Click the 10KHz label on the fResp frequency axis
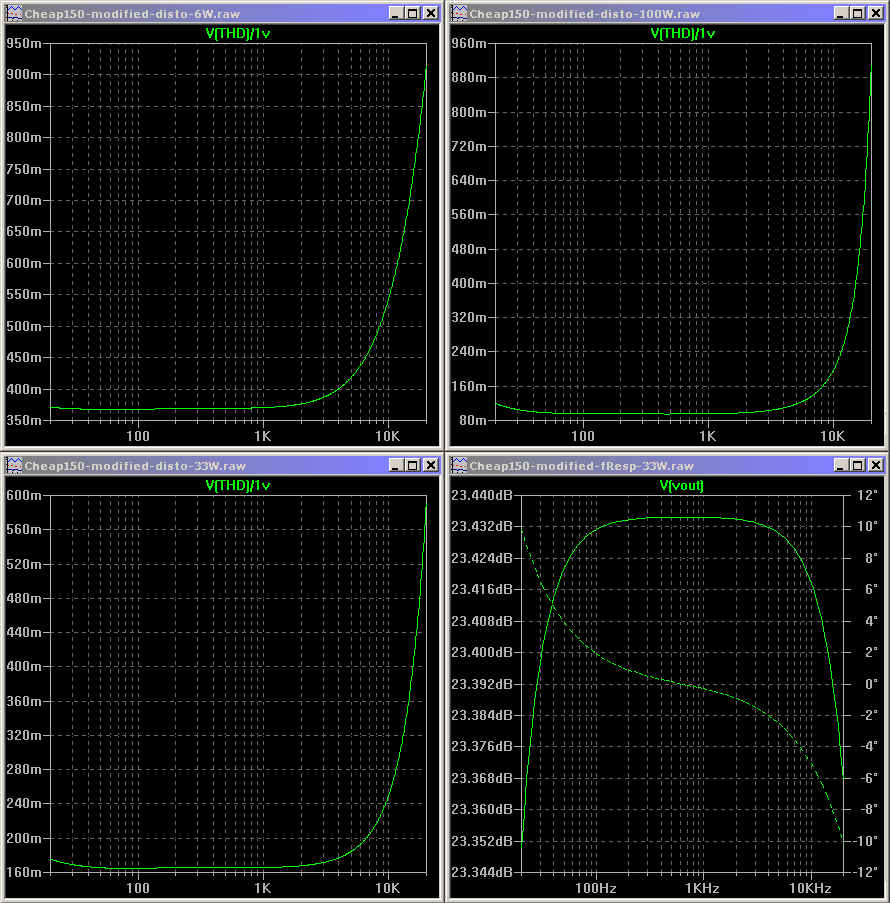The height and width of the screenshot is (903, 890). [810, 888]
